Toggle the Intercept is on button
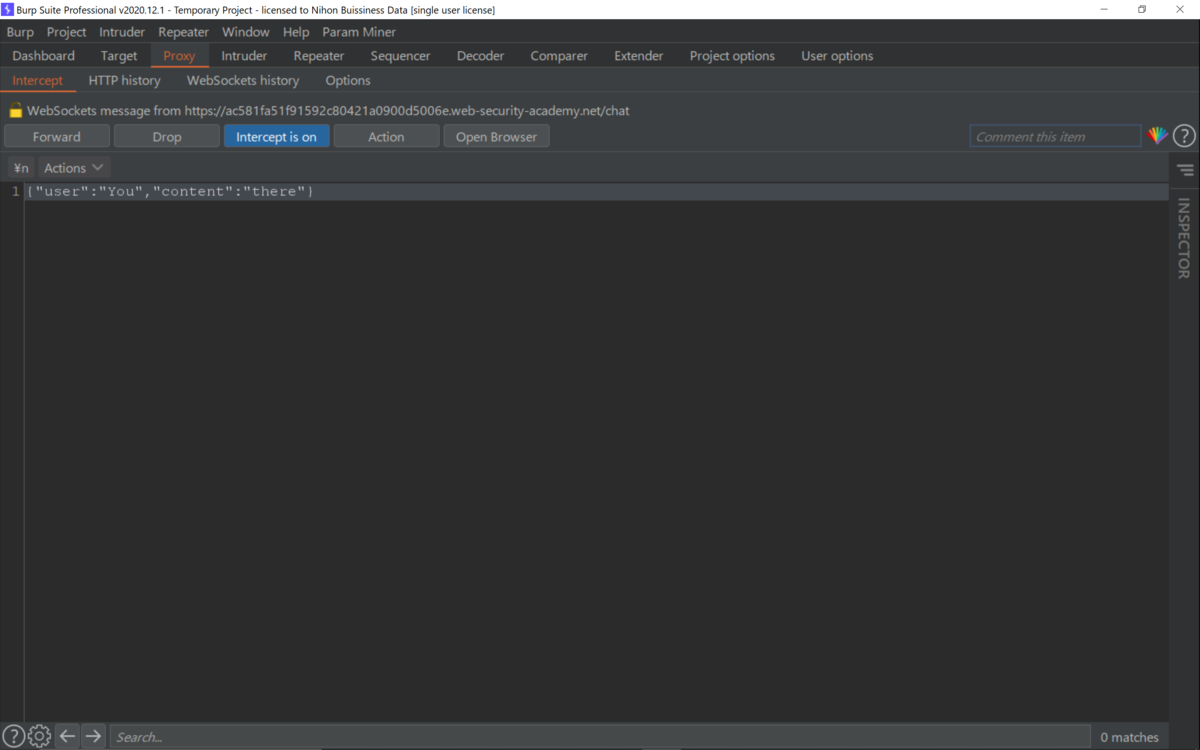 276,137
